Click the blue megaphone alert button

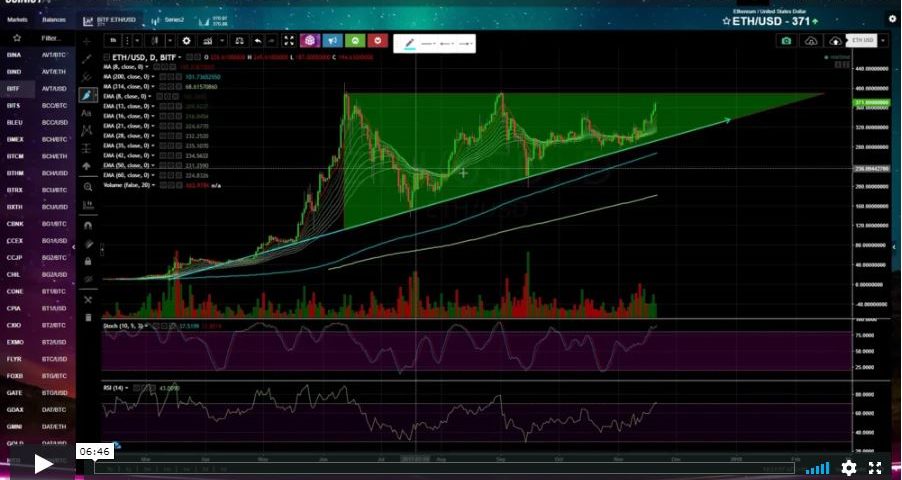click(x=332, y=41)
